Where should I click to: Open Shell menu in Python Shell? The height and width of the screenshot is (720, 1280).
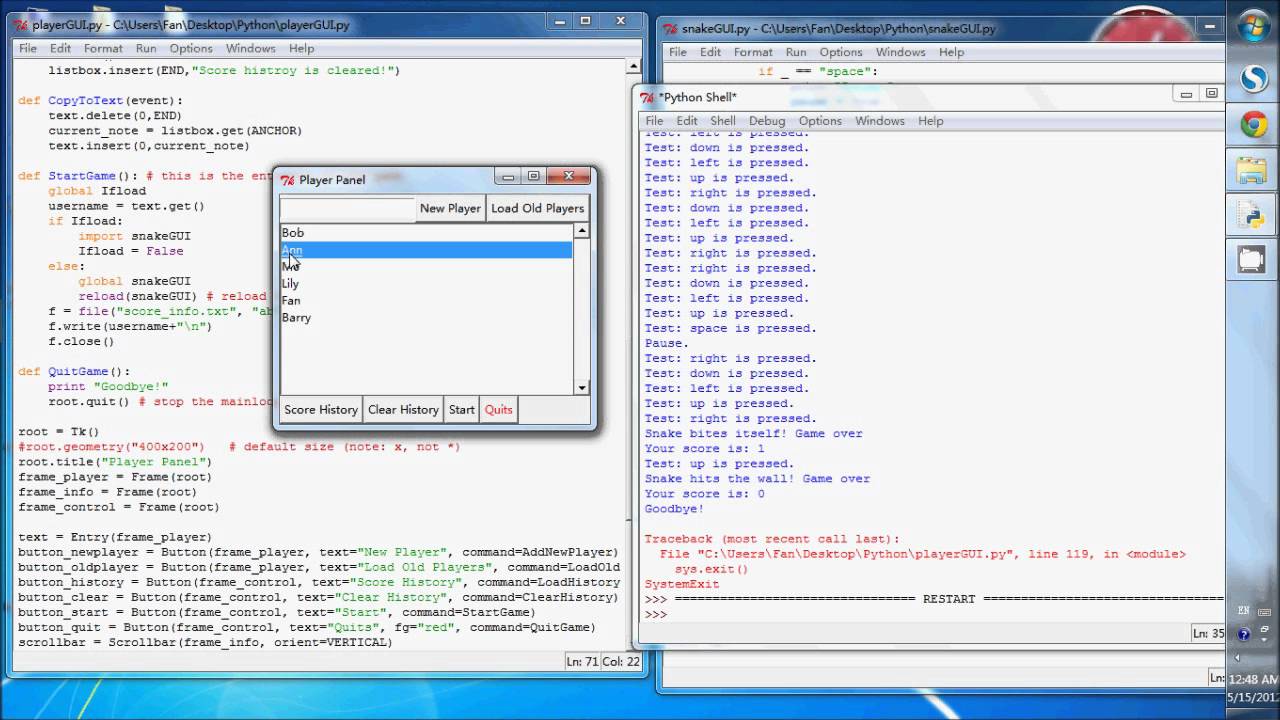point(723,121)
